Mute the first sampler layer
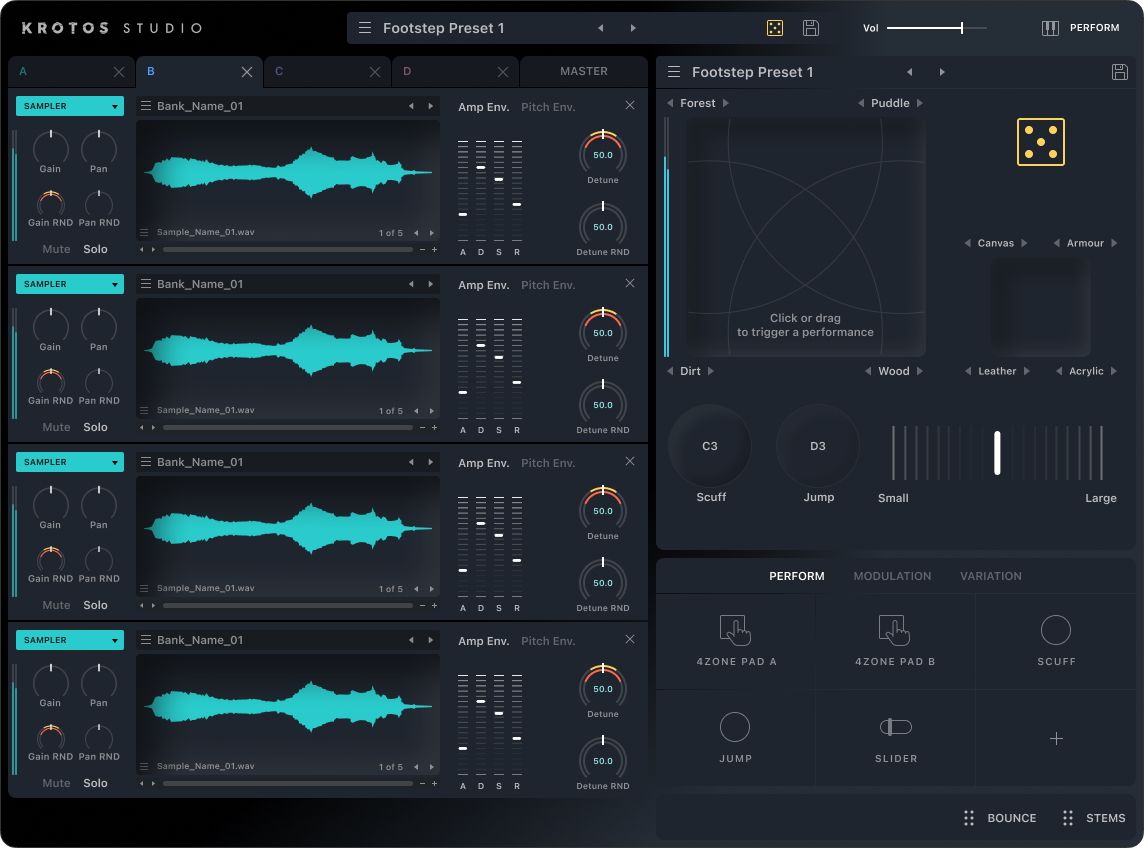The width and height of the screenshot is (1148, 849). [56, 249]
